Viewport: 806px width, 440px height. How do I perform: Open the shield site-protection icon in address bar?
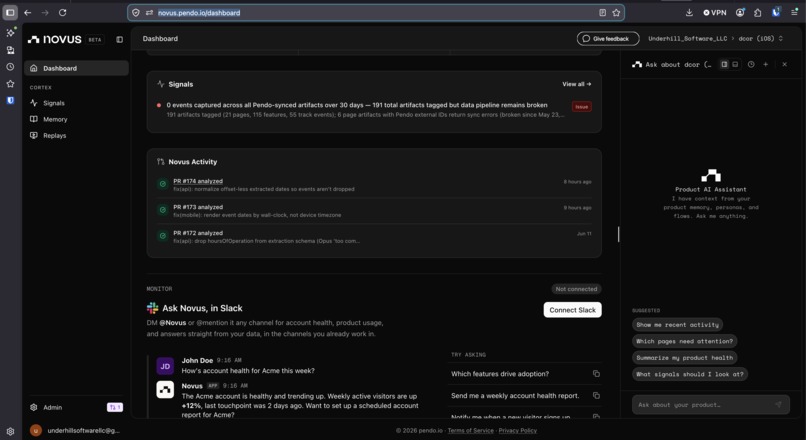tap(136, 13)
